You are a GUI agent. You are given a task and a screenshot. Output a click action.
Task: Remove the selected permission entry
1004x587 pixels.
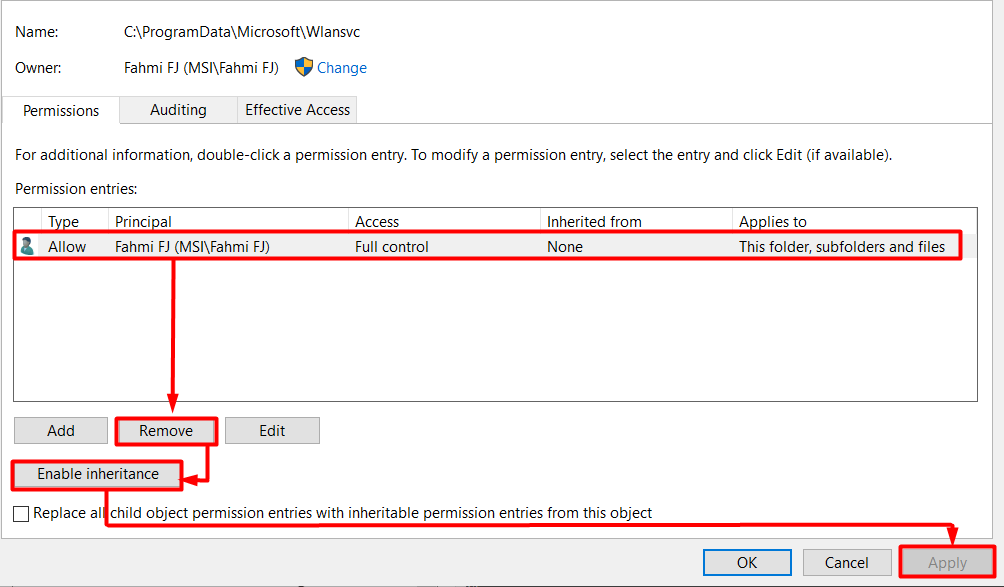click(166, 431)
